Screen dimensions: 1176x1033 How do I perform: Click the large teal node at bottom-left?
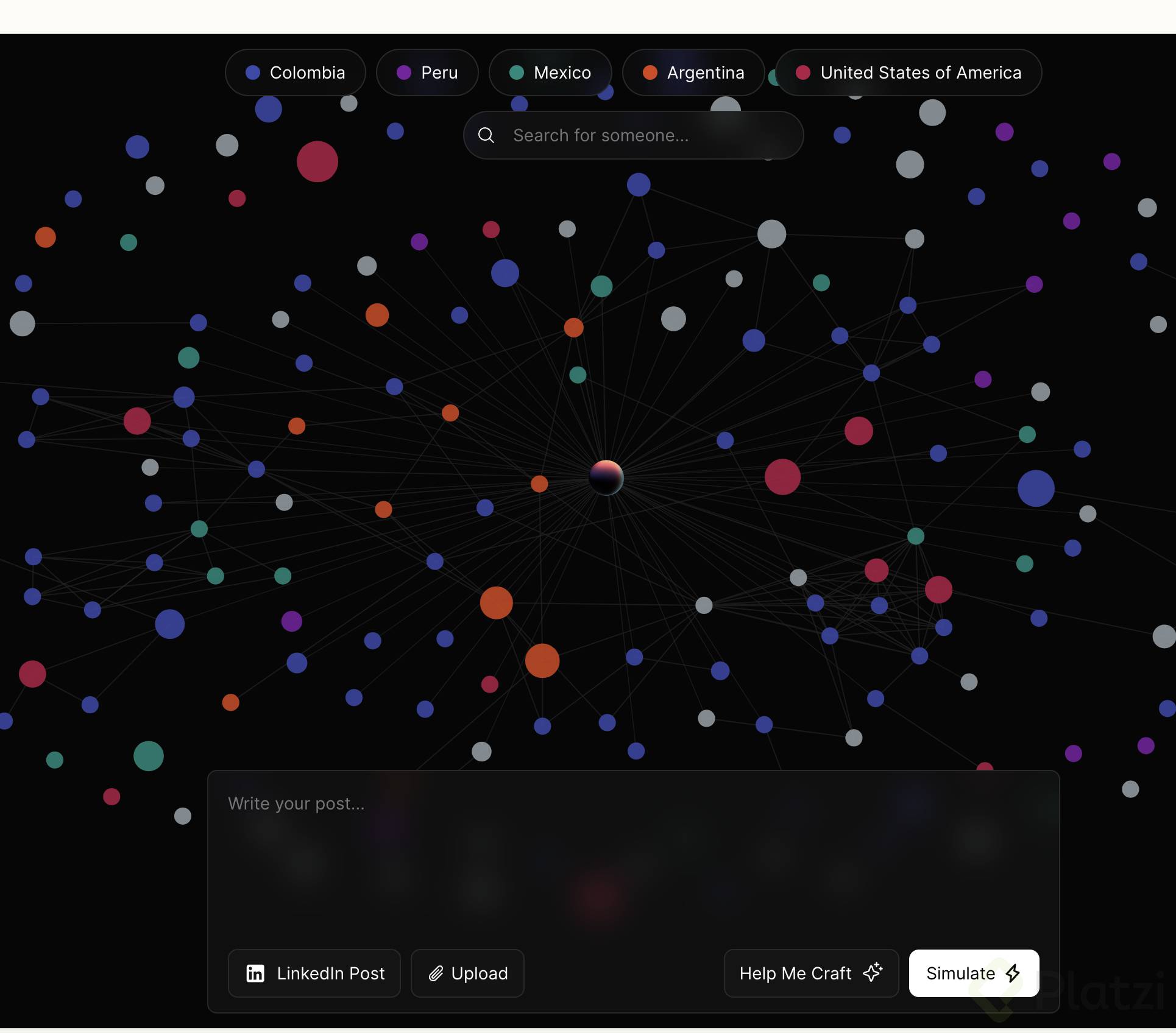point(149,756)
